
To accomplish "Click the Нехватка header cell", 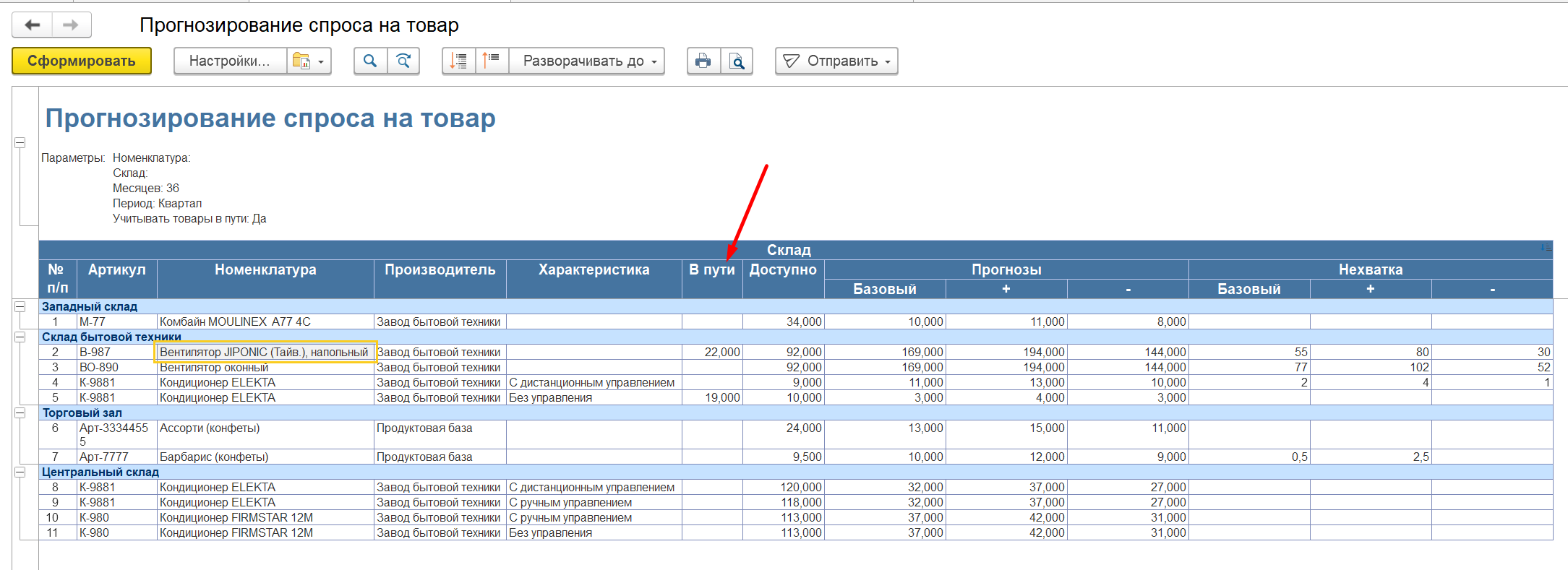I will point(1371,269).
